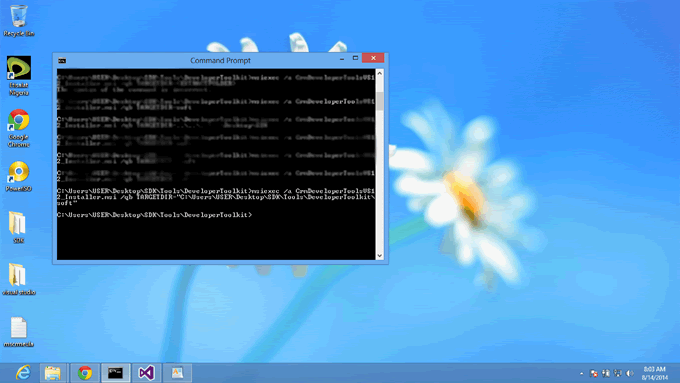Open the Paint app taskbar button
680x383 pixels.
pyautogui.click(x=177, y=373)
